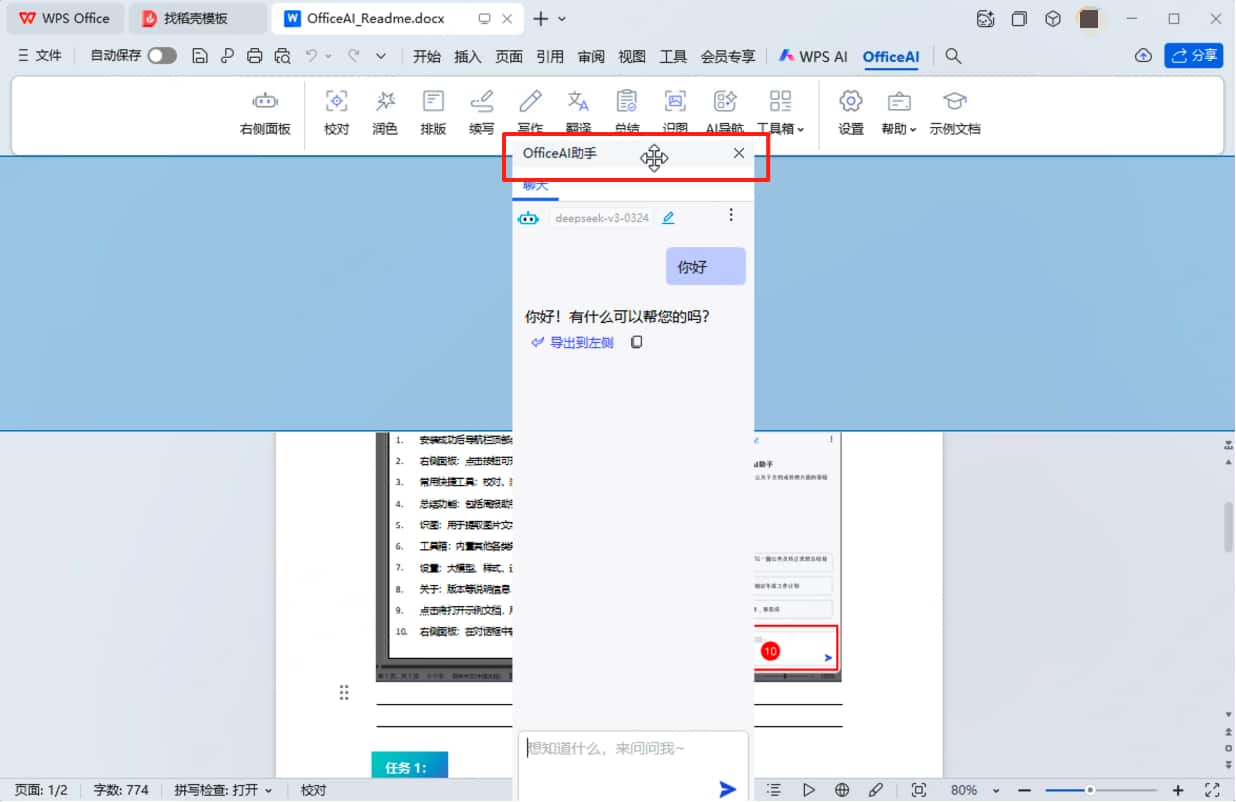This screenshot has width=1236, height=802.
Task: Open the 翻译 translate tool
Action: (578, 110)
